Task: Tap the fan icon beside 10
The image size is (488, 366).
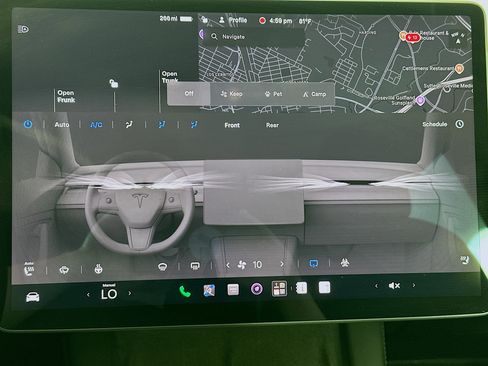Action: tap(242, 265)
